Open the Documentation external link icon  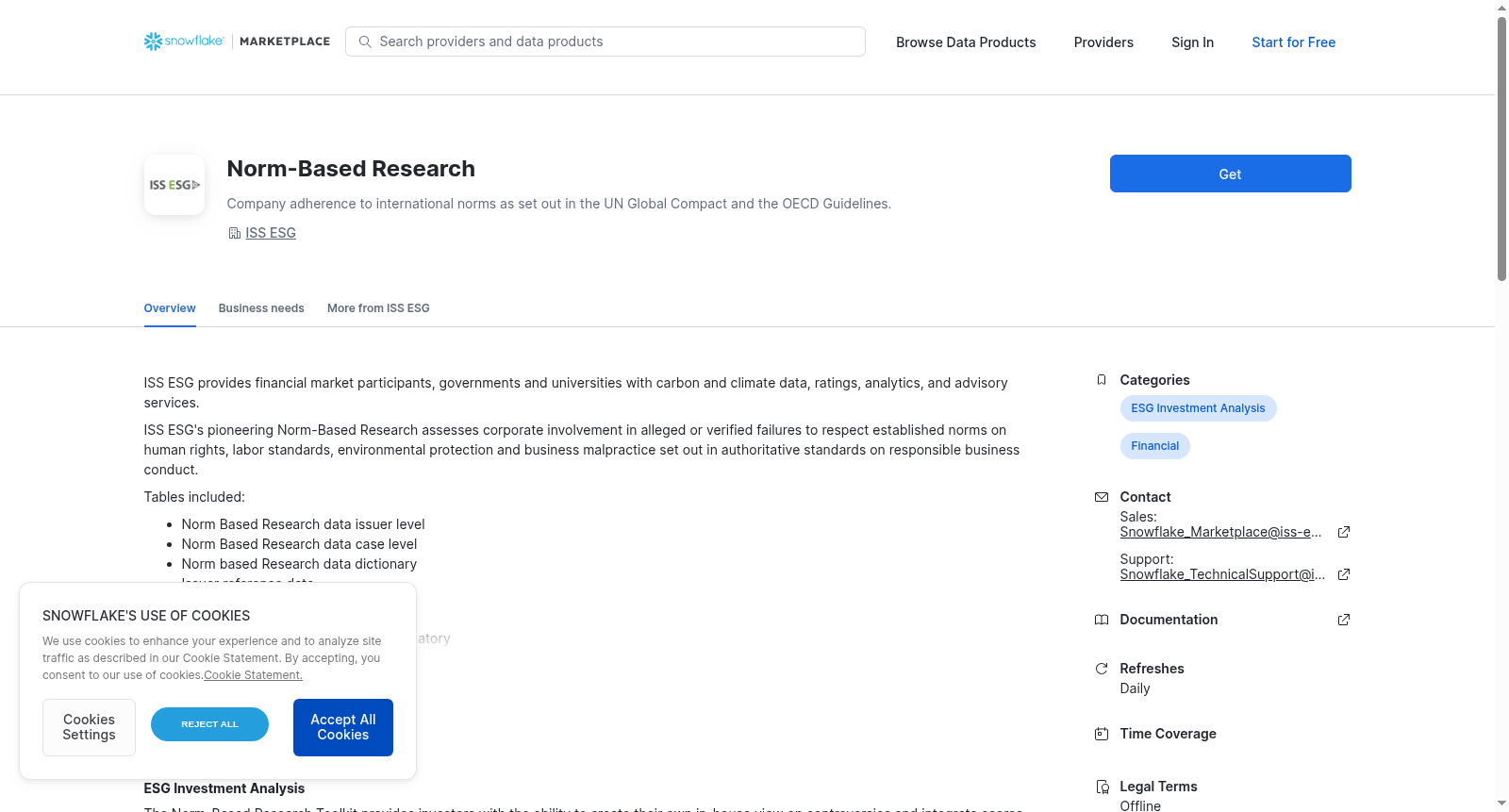click(x=1344, y=620)
